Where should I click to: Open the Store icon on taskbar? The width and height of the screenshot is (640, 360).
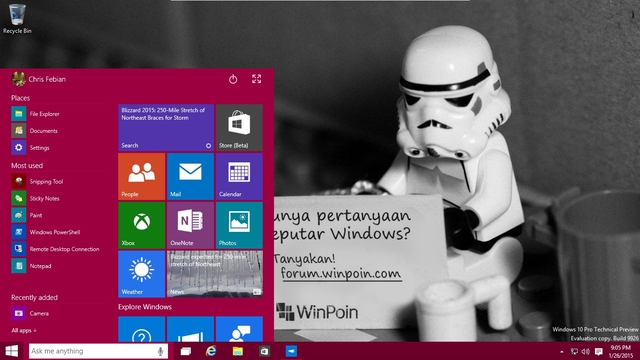click(x=264, y=351)
